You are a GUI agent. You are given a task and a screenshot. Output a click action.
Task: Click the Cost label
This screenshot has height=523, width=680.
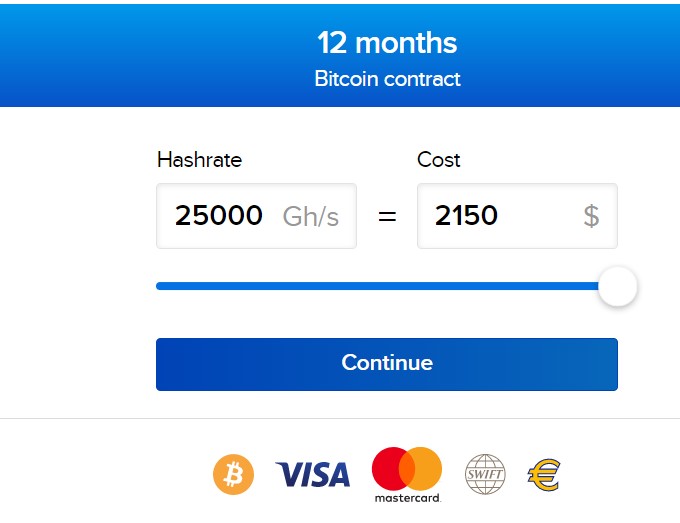[x=438, y=160]
